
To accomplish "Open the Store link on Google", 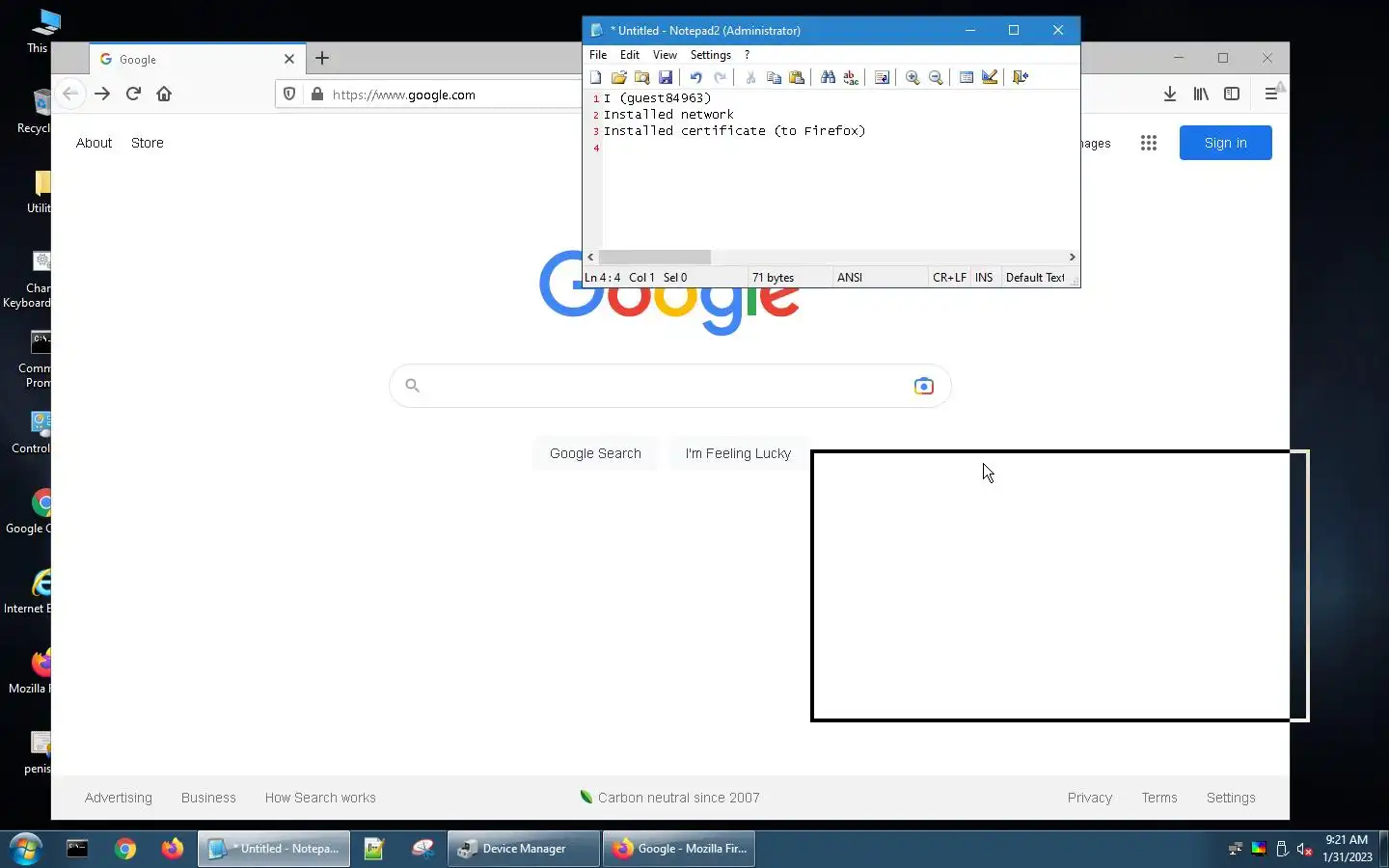I will [x=148, y=143].
